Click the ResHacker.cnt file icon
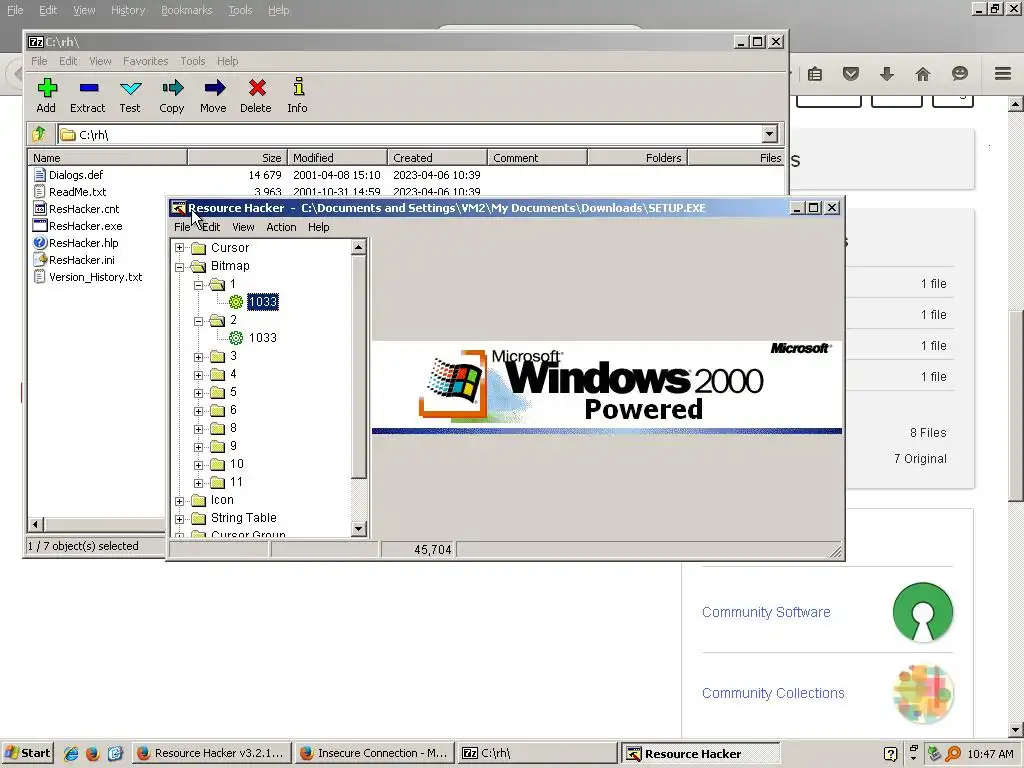 click(x=39, y=209)
